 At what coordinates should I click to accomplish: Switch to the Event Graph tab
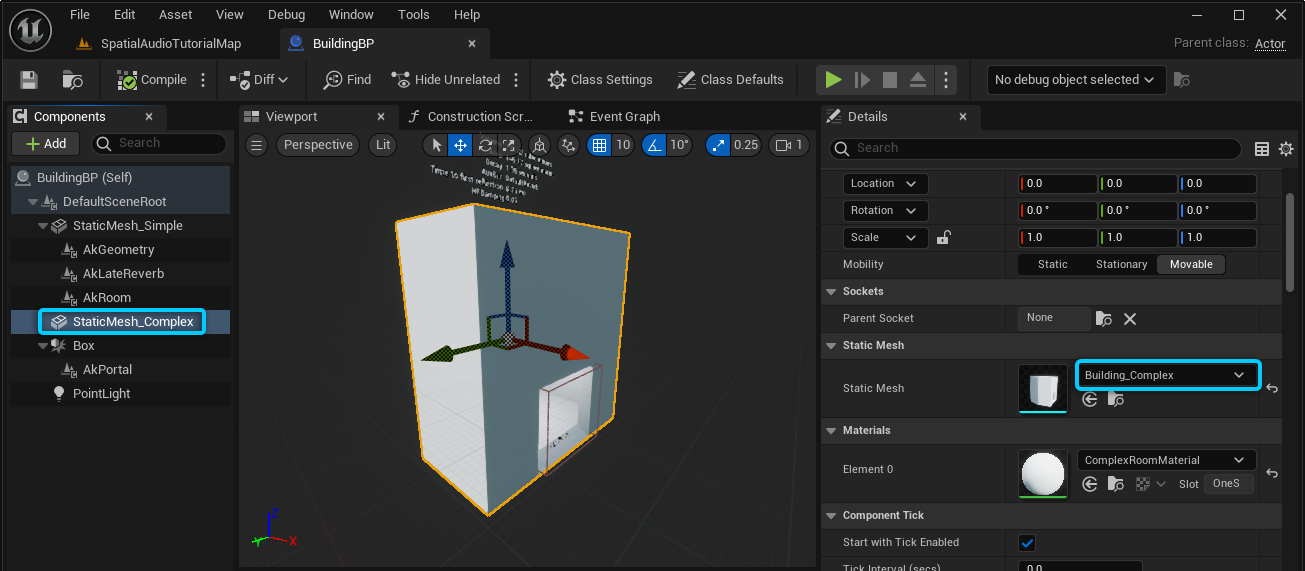(x=624, y=117)
